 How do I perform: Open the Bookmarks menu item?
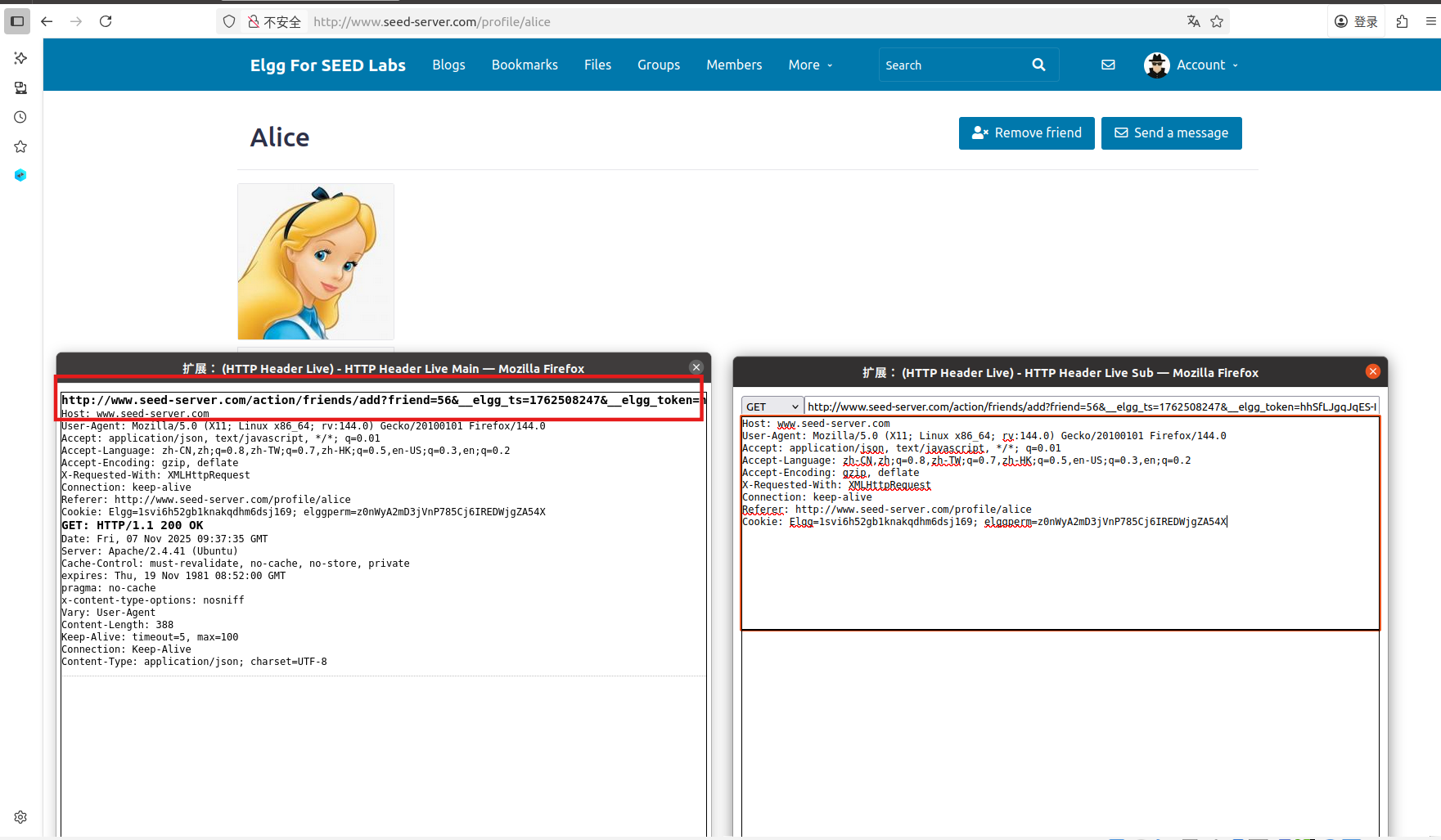tap(525, 65)
